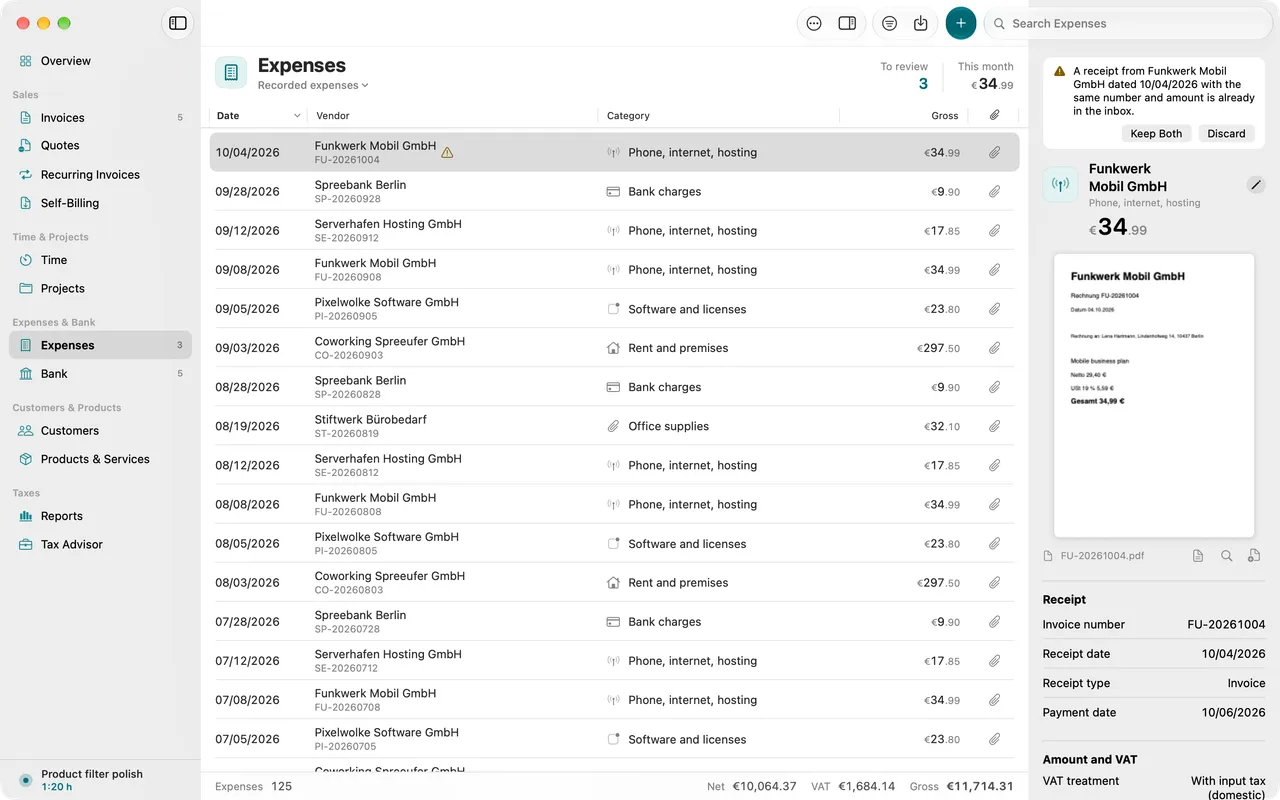Open Self-Billing in the sidebar
Screen dimensions: 1280x800
pyautogui.click(x=100, y=203)
